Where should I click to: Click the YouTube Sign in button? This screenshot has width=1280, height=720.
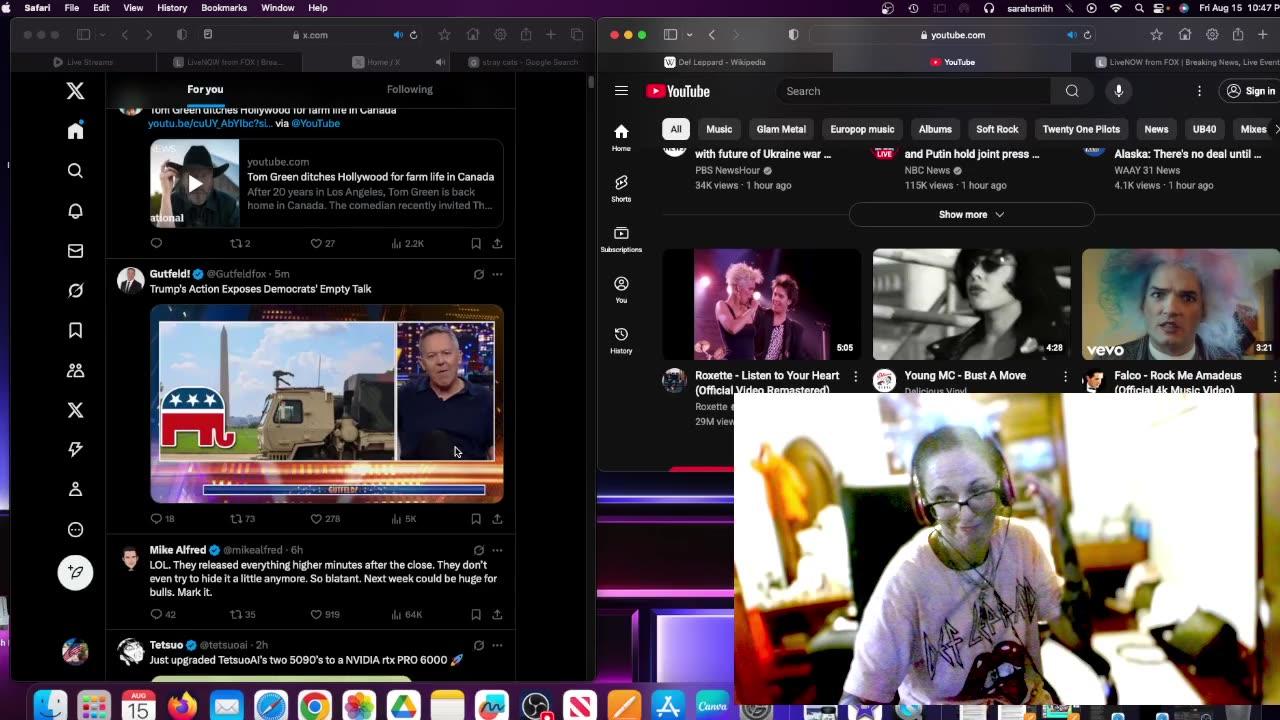coord(1250,91)
